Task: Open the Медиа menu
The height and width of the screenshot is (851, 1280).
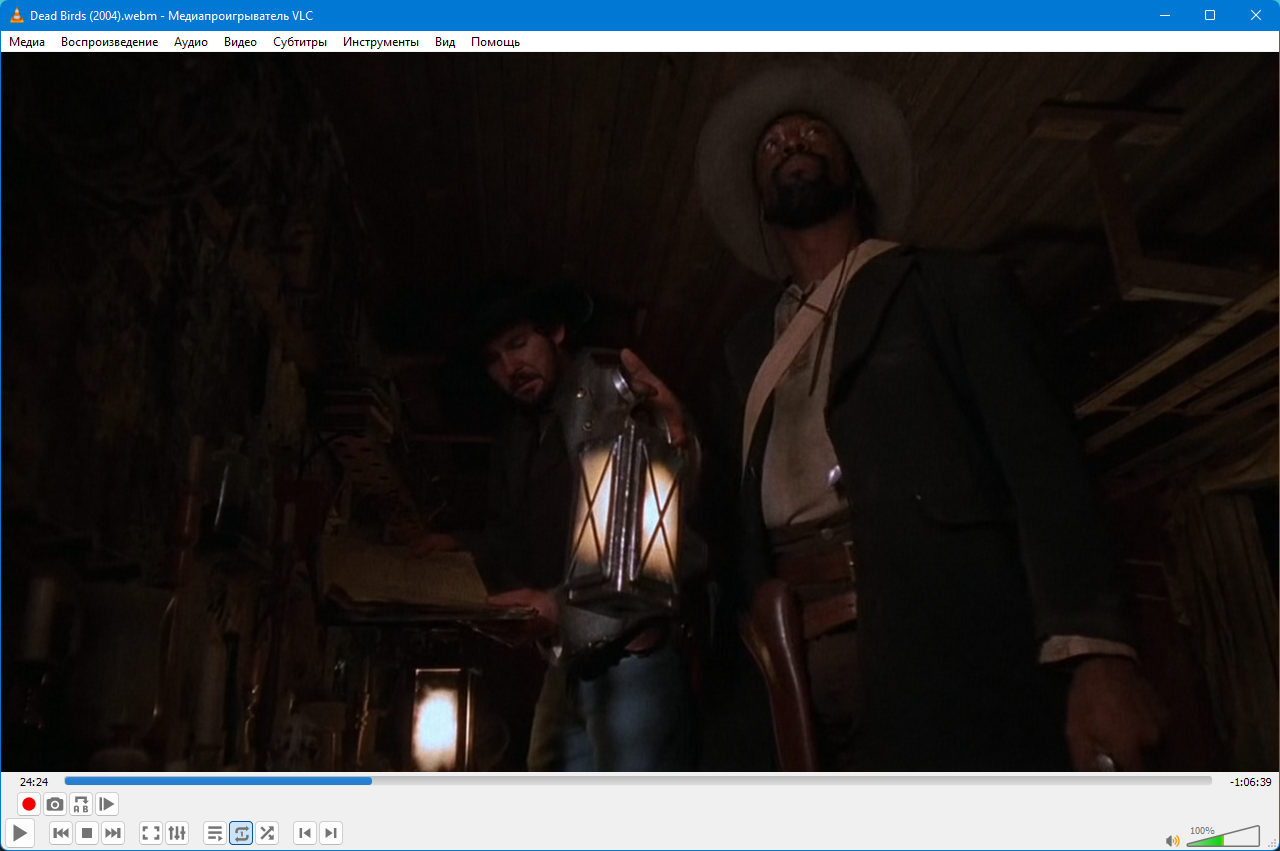Action: 27,42
